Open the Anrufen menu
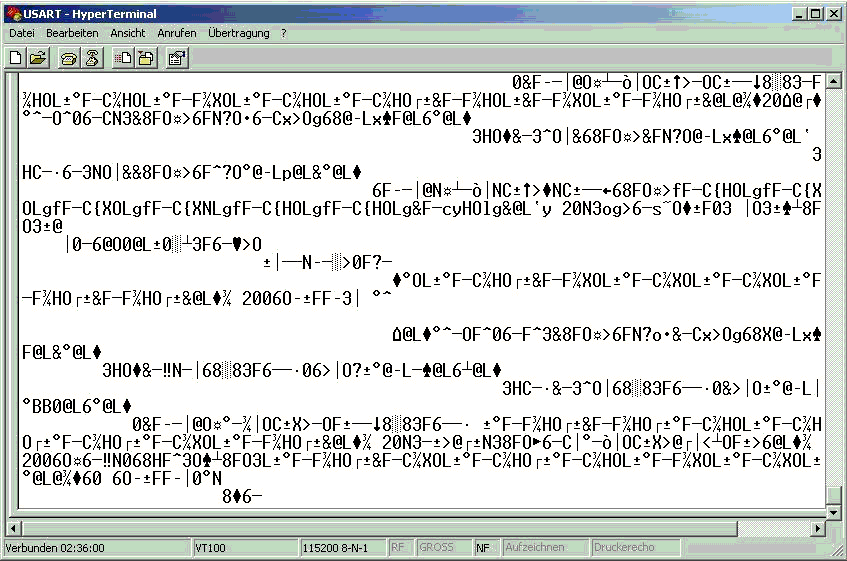Viewport: 847px width, 561px height. [177, 33]
